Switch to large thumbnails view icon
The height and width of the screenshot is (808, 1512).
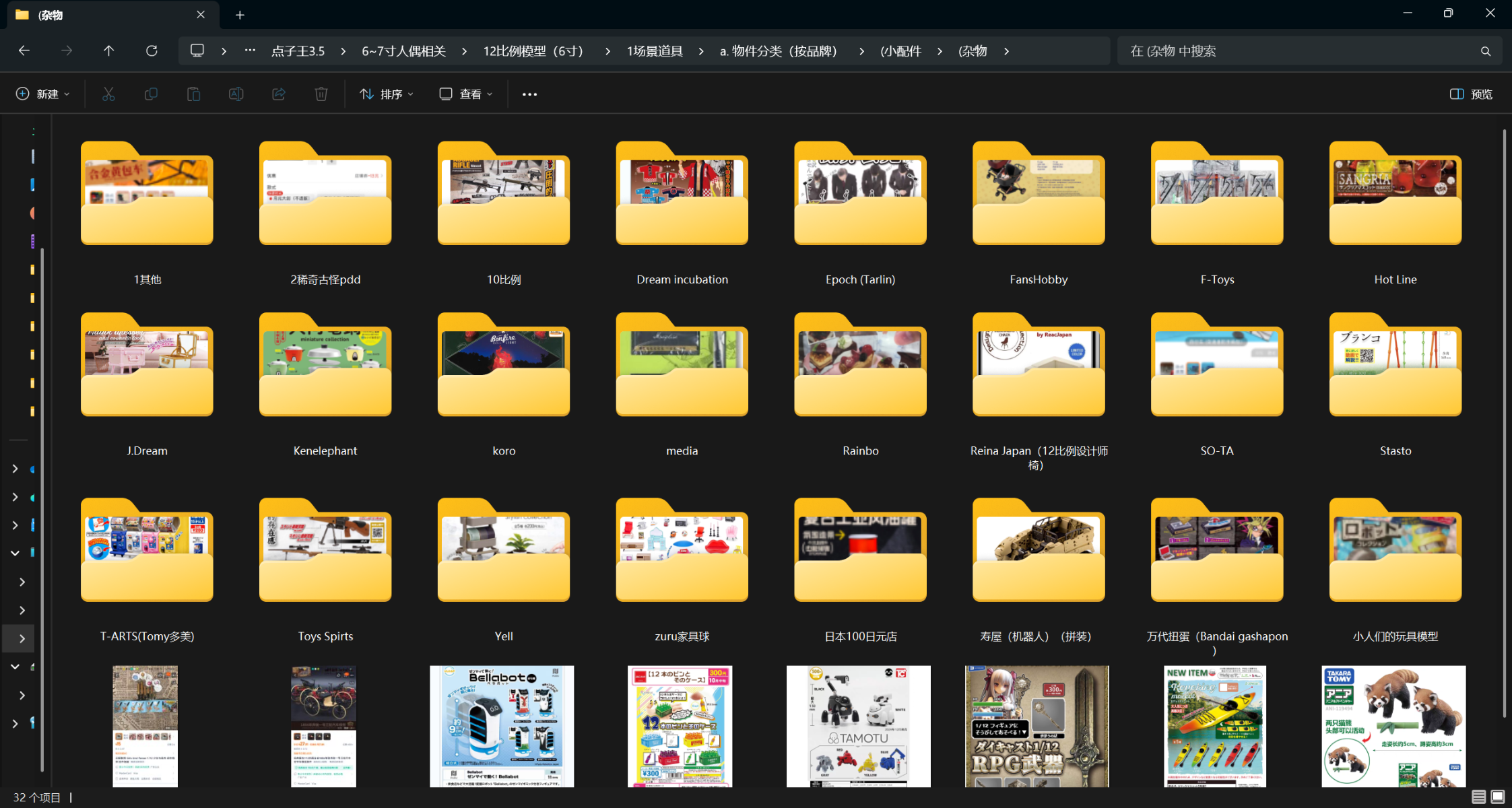(x=1498, y=797)
